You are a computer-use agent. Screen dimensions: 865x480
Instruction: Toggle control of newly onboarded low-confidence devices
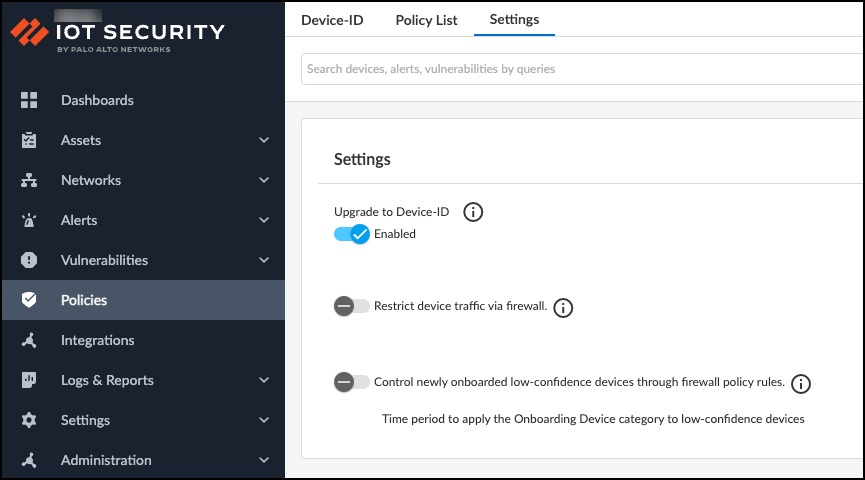tap(351, 382)
